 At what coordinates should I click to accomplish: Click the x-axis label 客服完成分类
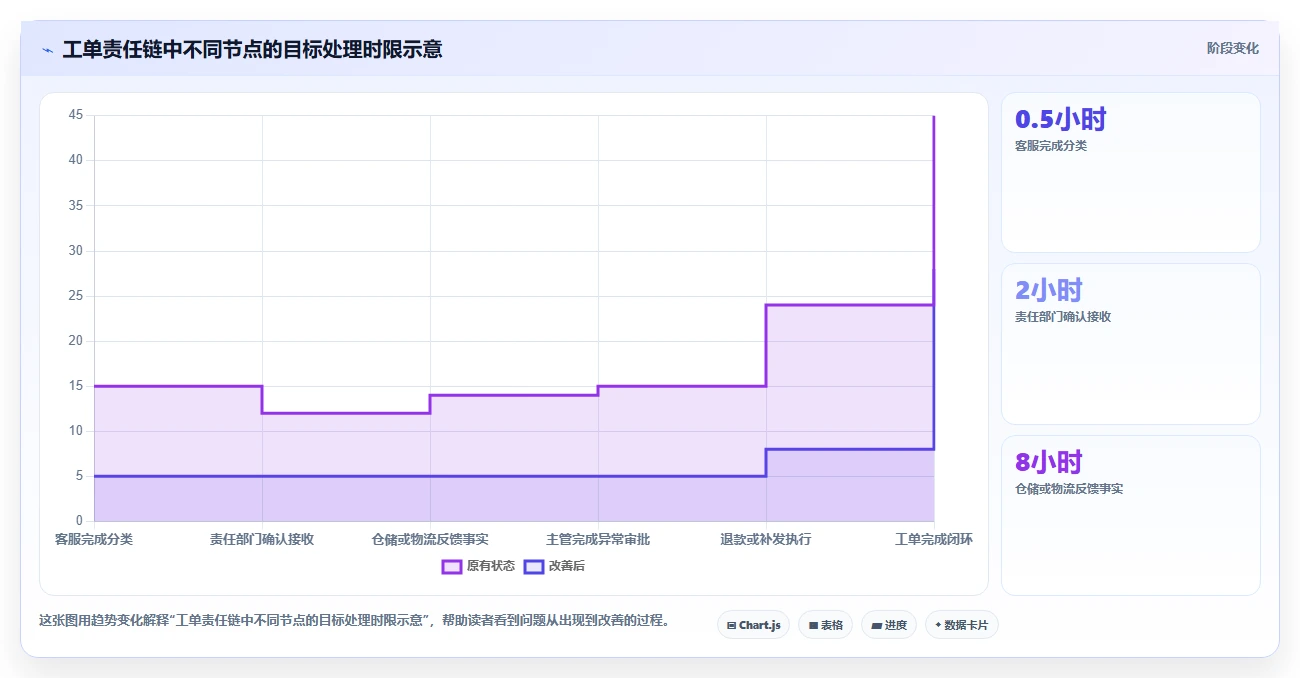coord(94,539)
